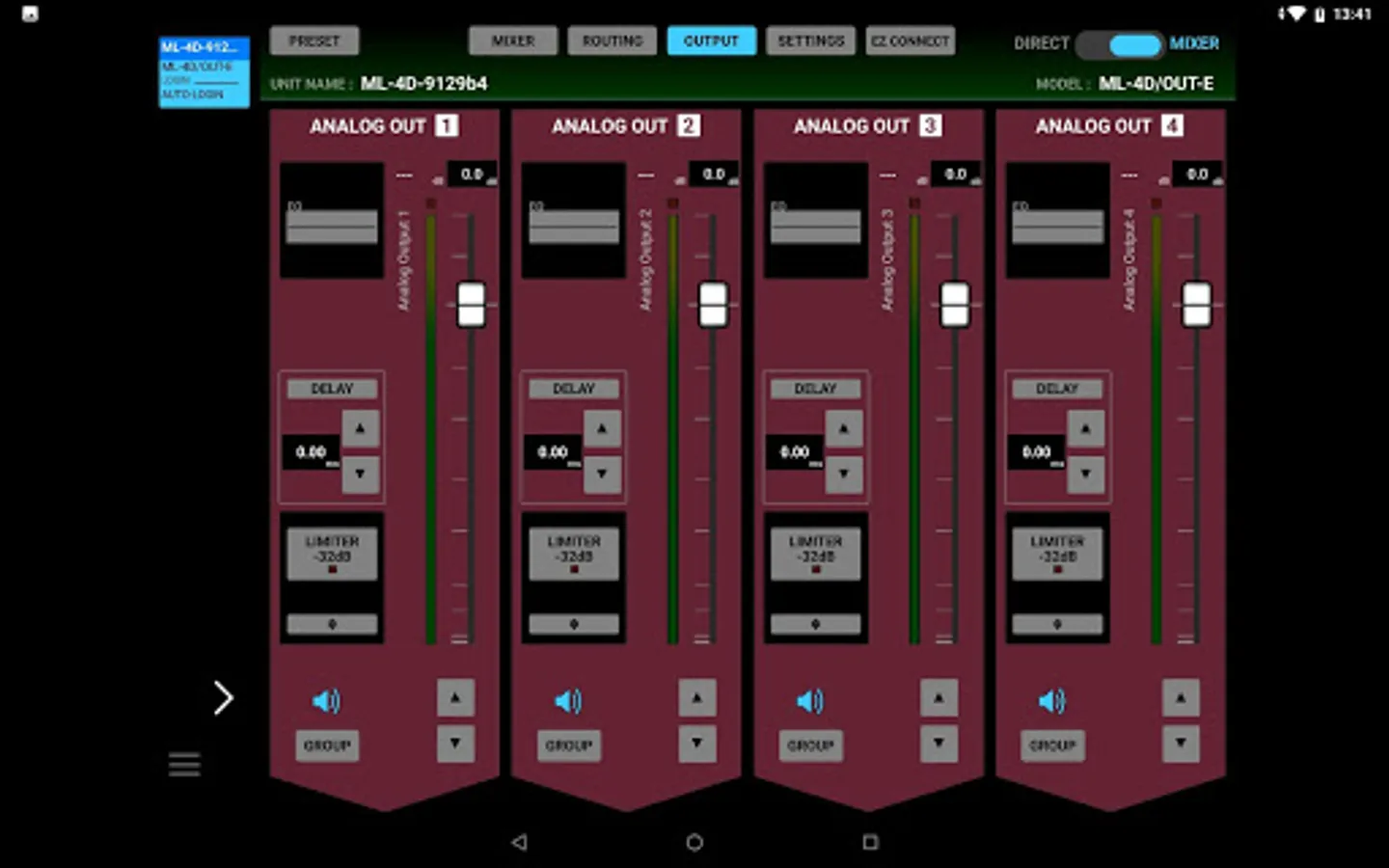Toggle the DIRECT / MIXER switch
Viewport: 1389px width, 868px height.
point(1120,44)
